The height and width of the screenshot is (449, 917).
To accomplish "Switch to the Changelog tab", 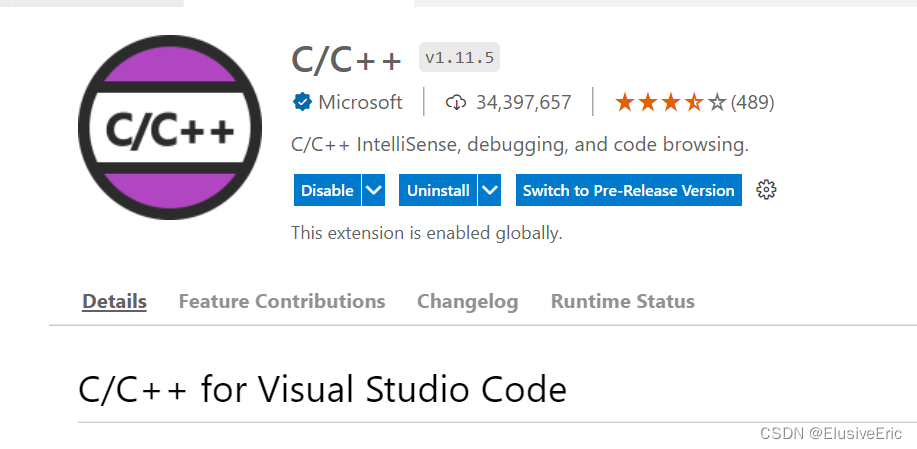I will 467,301.
